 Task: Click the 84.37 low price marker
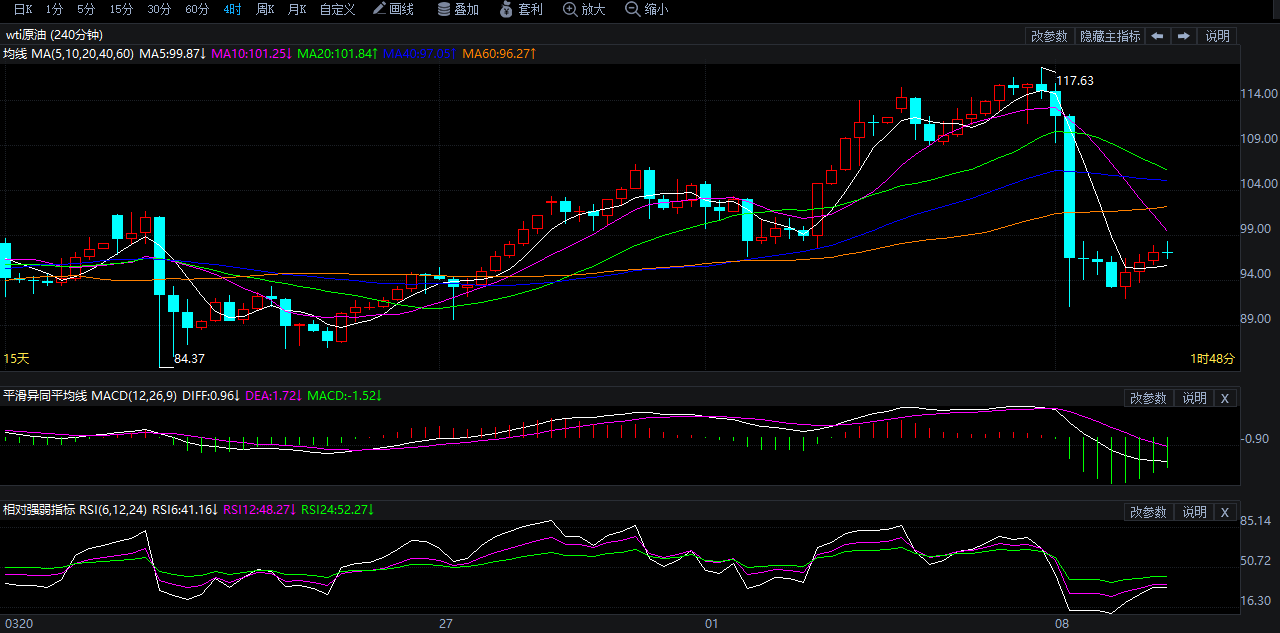click(189, 358)
